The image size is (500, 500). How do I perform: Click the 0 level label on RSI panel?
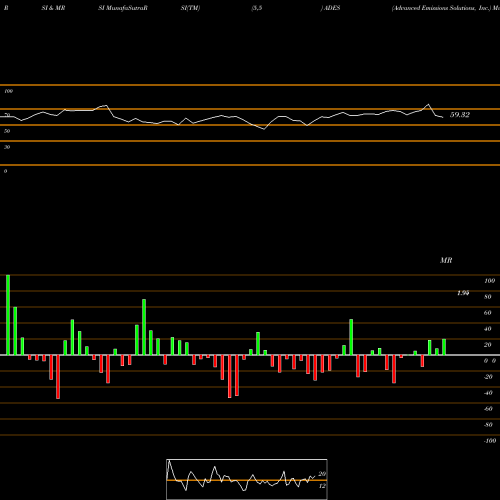(x=5, y=171)
